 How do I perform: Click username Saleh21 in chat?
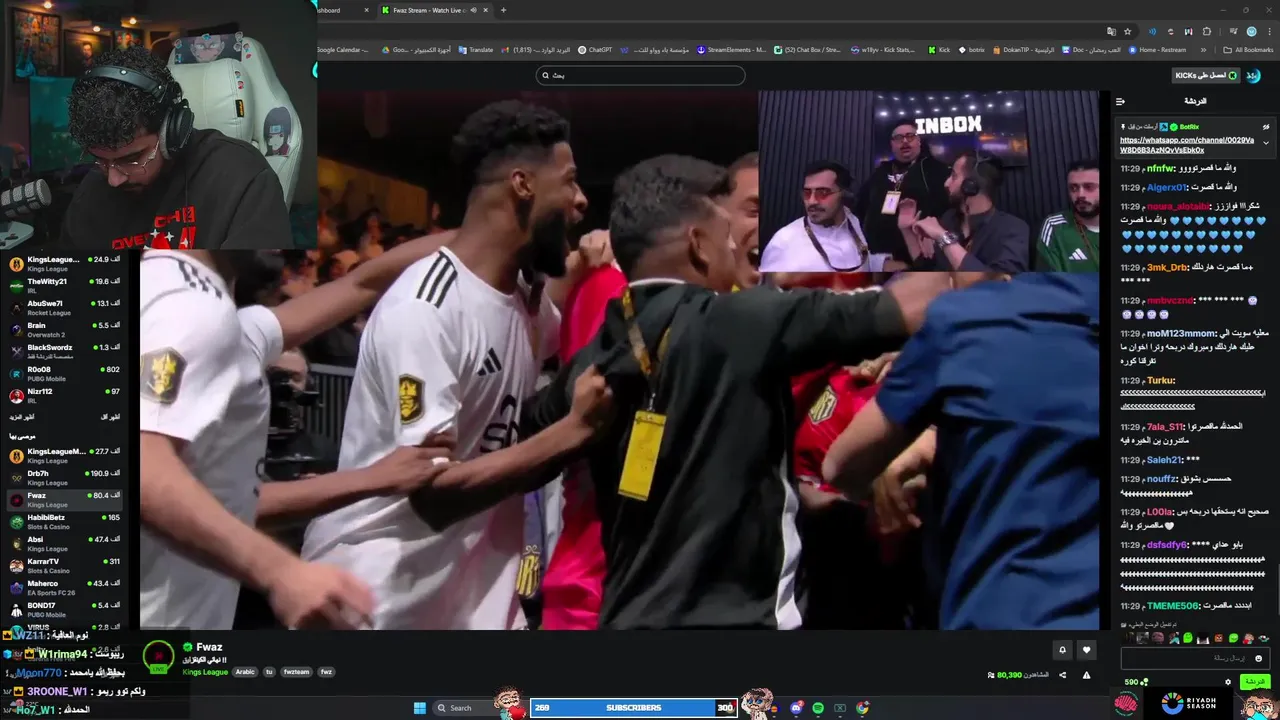pyautogui.click(x=1164, y=460)
